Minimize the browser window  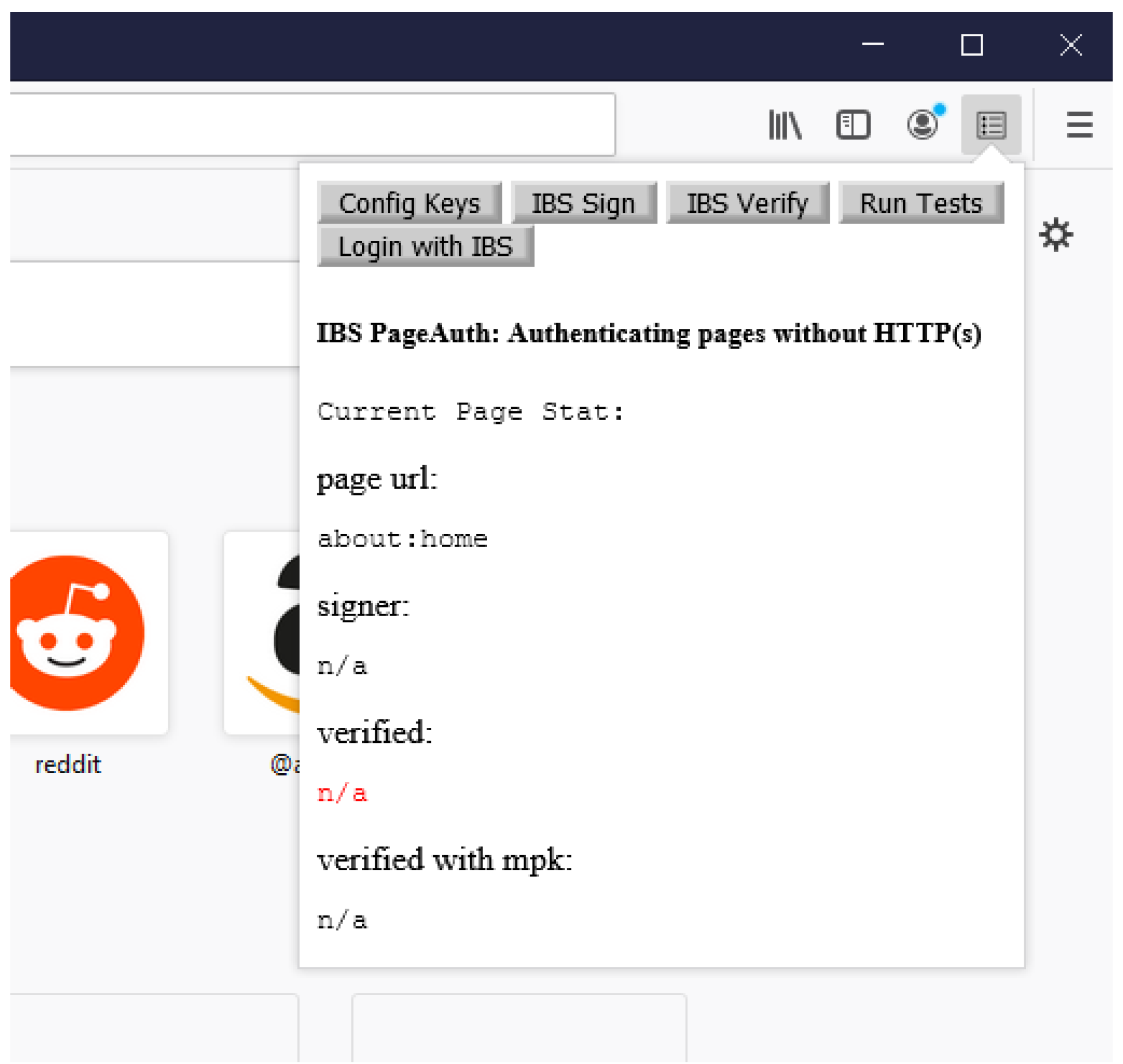tap(872, 45)
